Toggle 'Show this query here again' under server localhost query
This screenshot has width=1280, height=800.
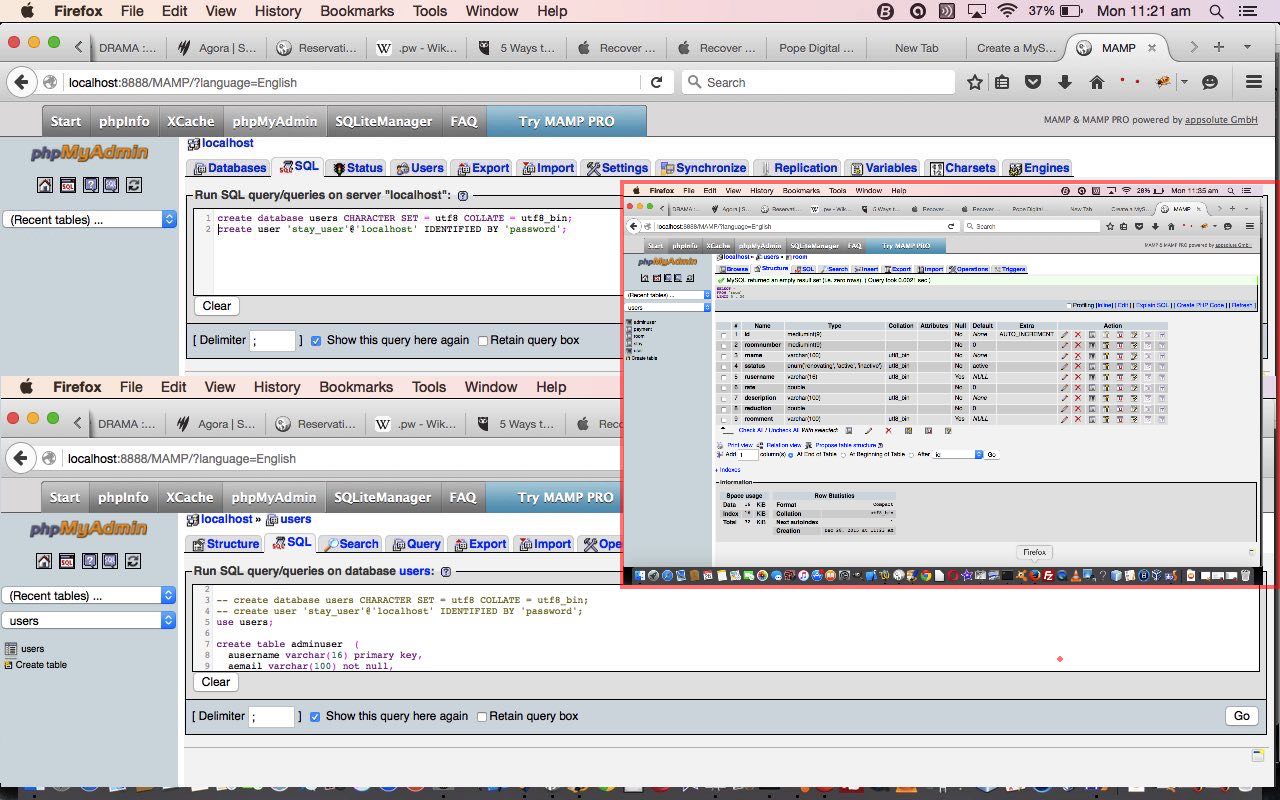pyautogui.click(x=316, y=340)
